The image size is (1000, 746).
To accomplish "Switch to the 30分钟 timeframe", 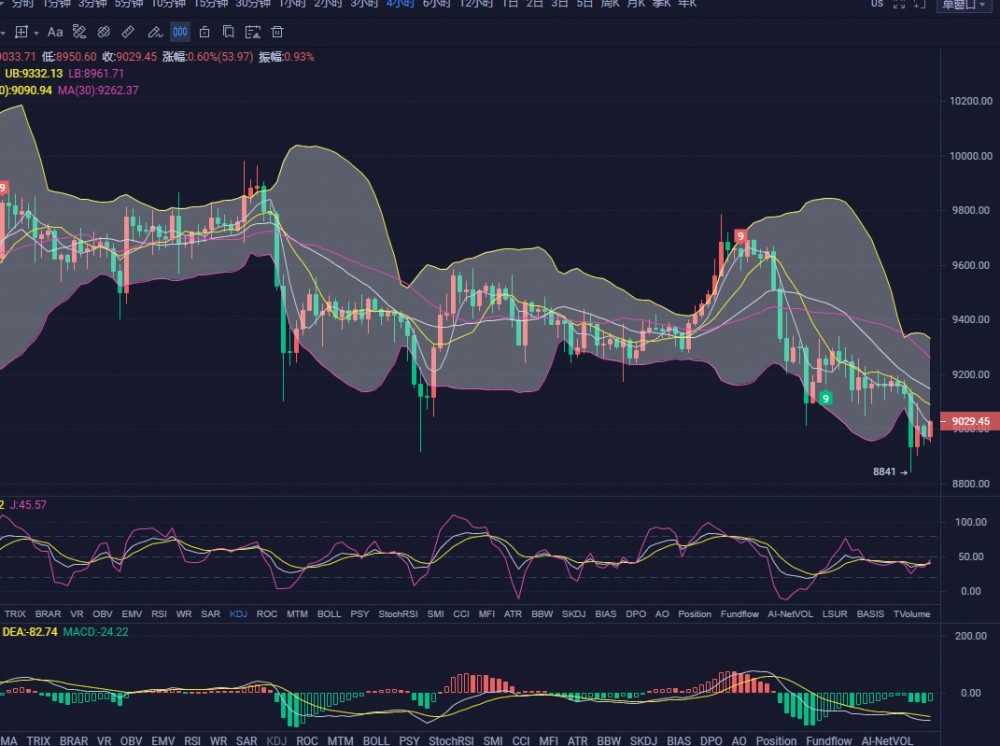I will coord(253,4).
